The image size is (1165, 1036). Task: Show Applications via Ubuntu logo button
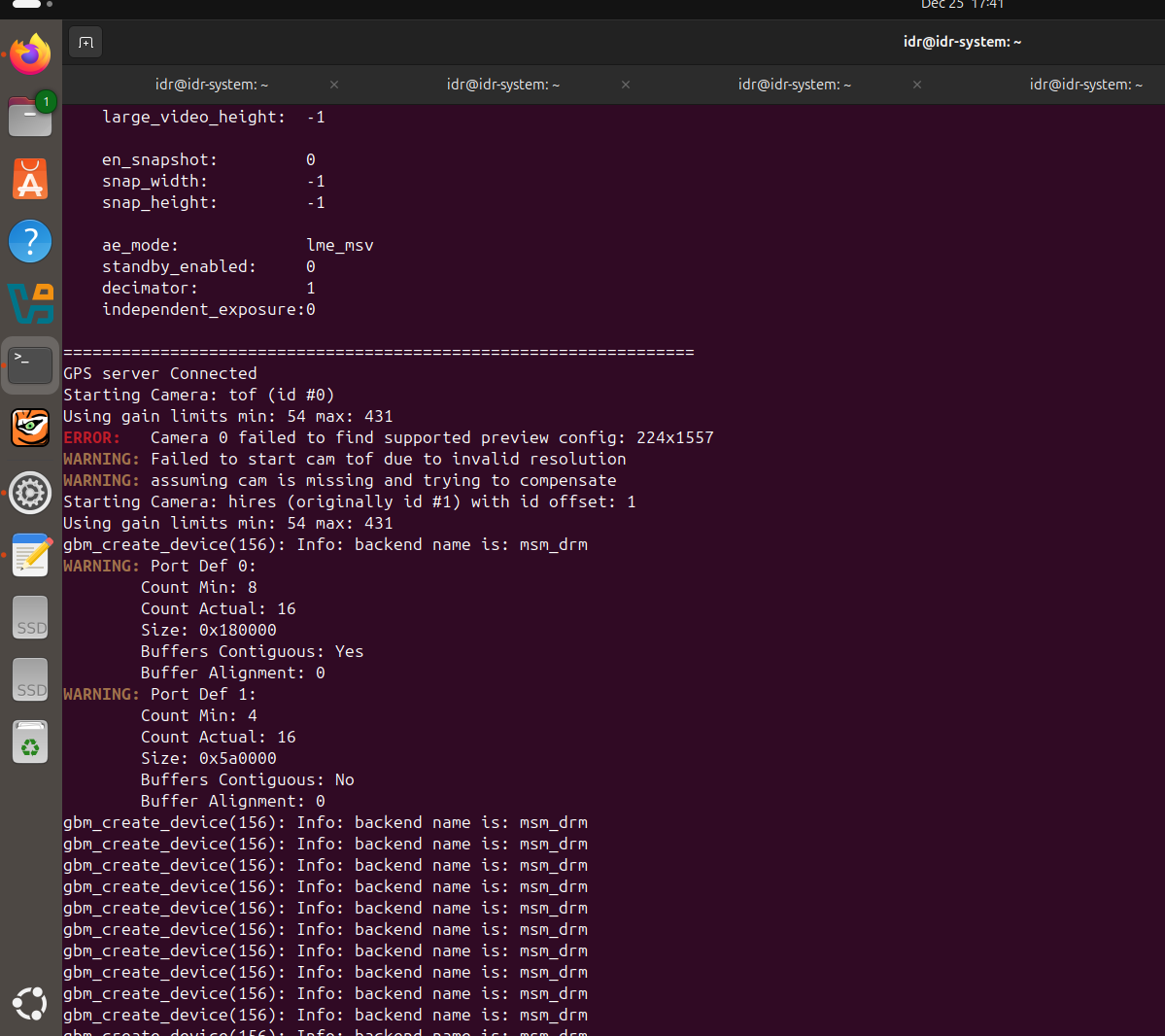coord(30,1003)
